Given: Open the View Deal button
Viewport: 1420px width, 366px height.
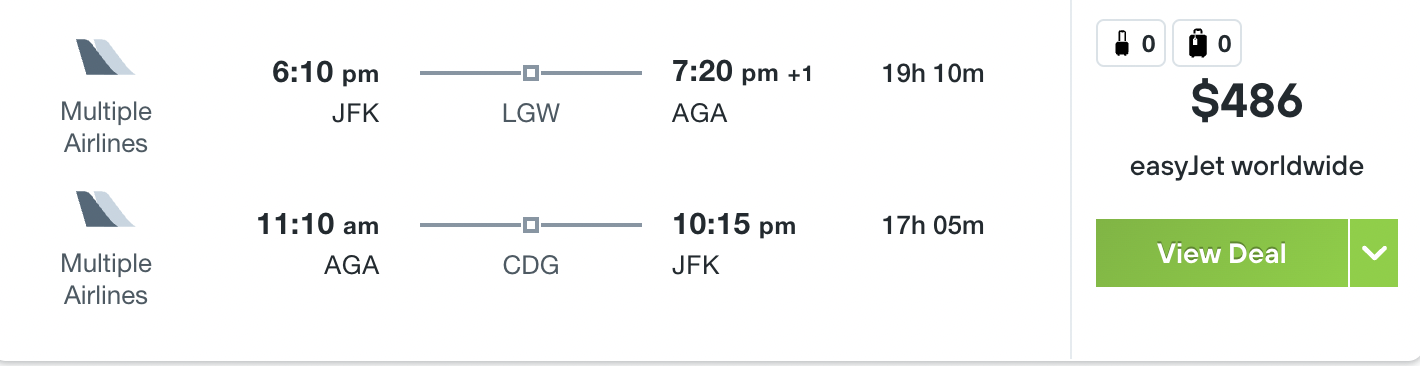Looking at the screenshot, I should tap(1221, 253).
